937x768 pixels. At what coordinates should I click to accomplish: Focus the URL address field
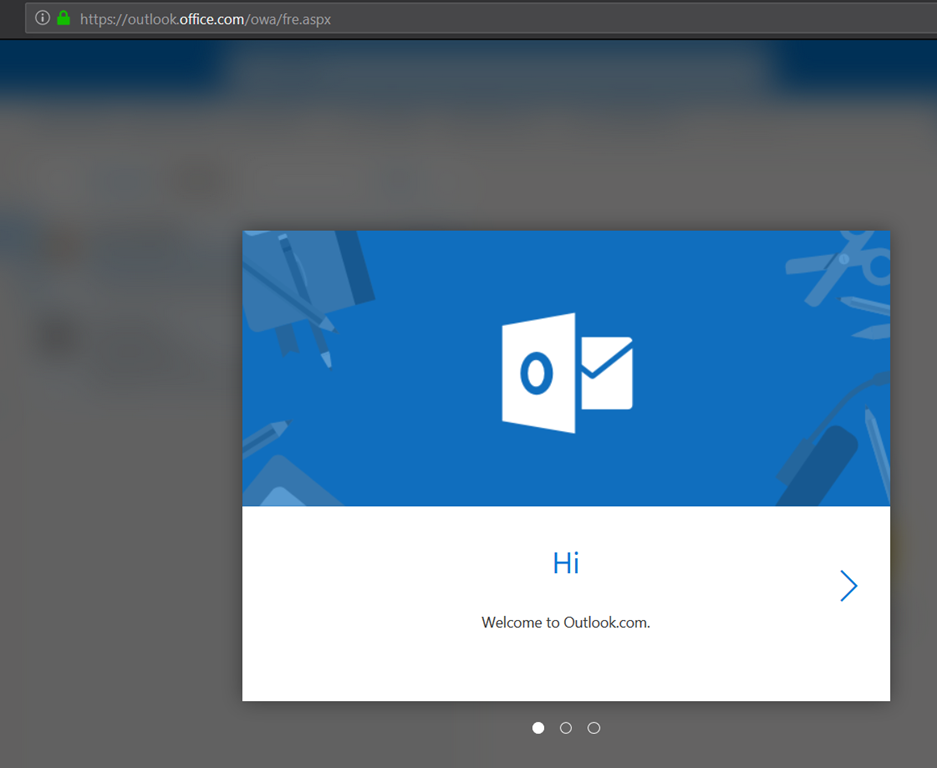point(480,19)
